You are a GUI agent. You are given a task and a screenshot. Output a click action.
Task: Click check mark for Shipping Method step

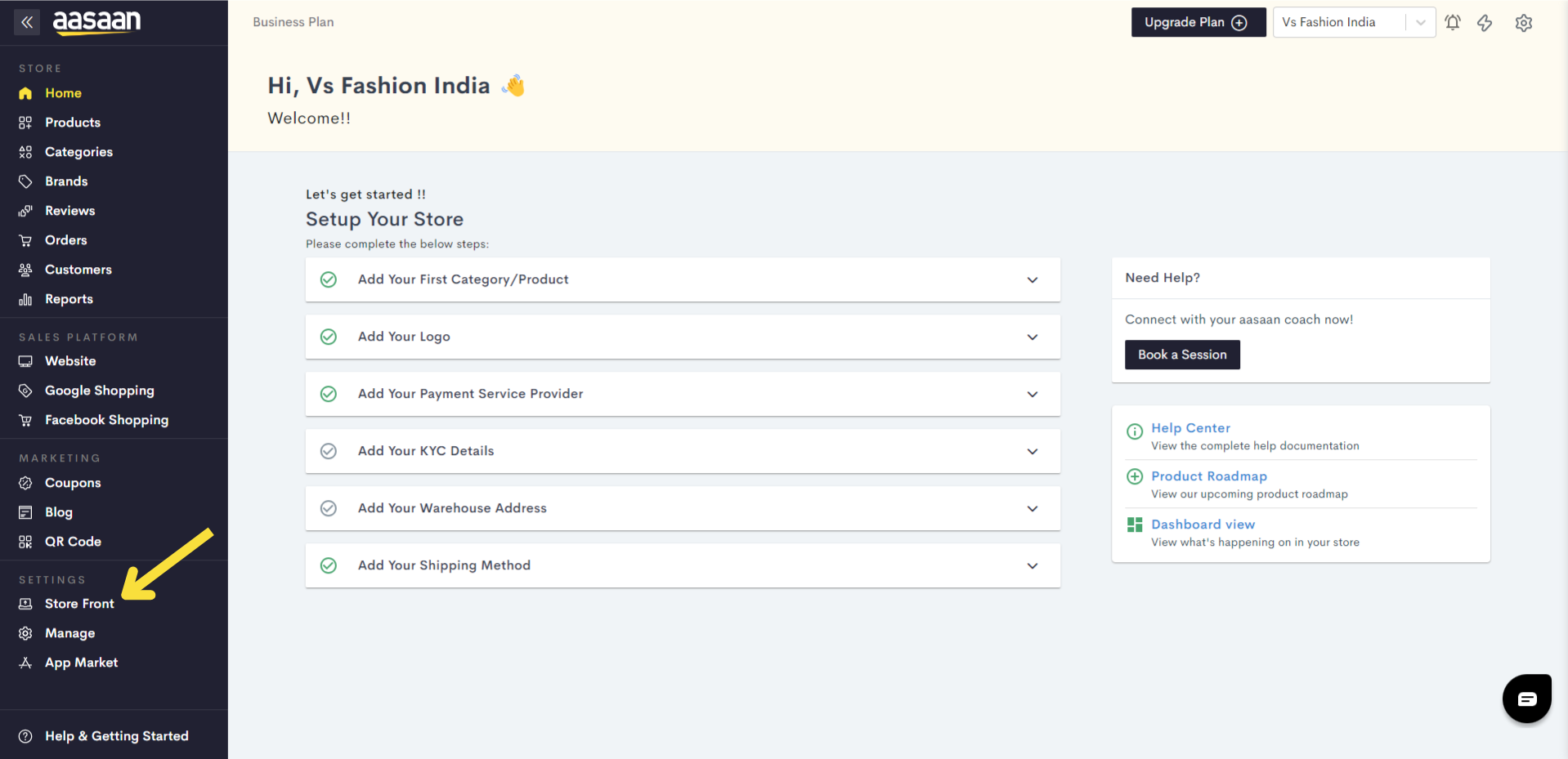point(329,565)
